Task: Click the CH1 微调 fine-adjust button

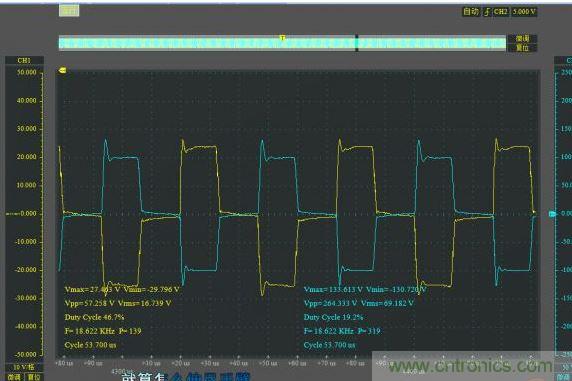Action: tap(14, 377)
